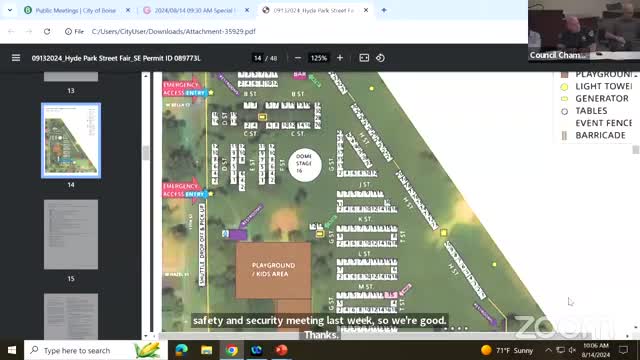Open Chrome from the taskbar

[x=232, y=350]
